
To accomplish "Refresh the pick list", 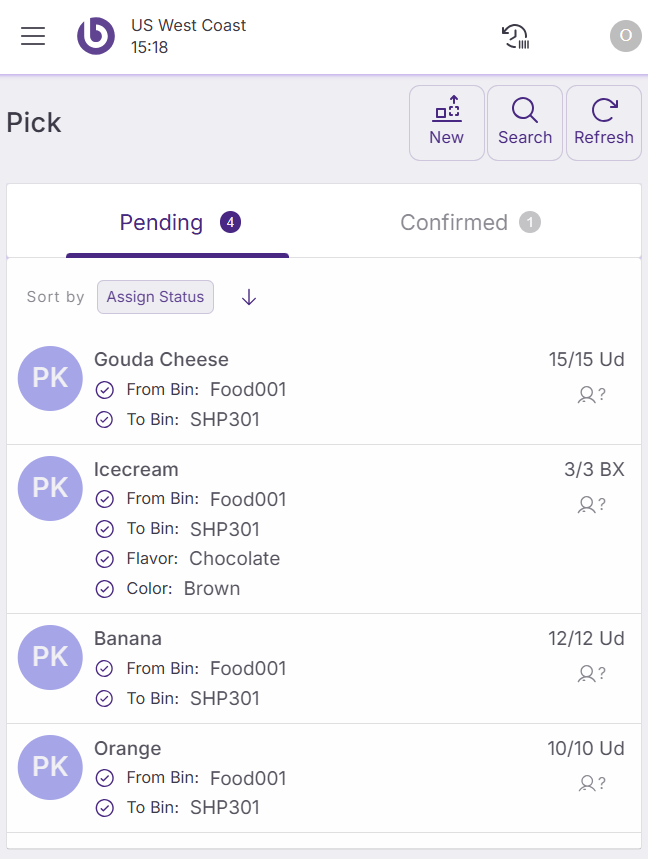I will pyautogui.click(x=603, y=122).
